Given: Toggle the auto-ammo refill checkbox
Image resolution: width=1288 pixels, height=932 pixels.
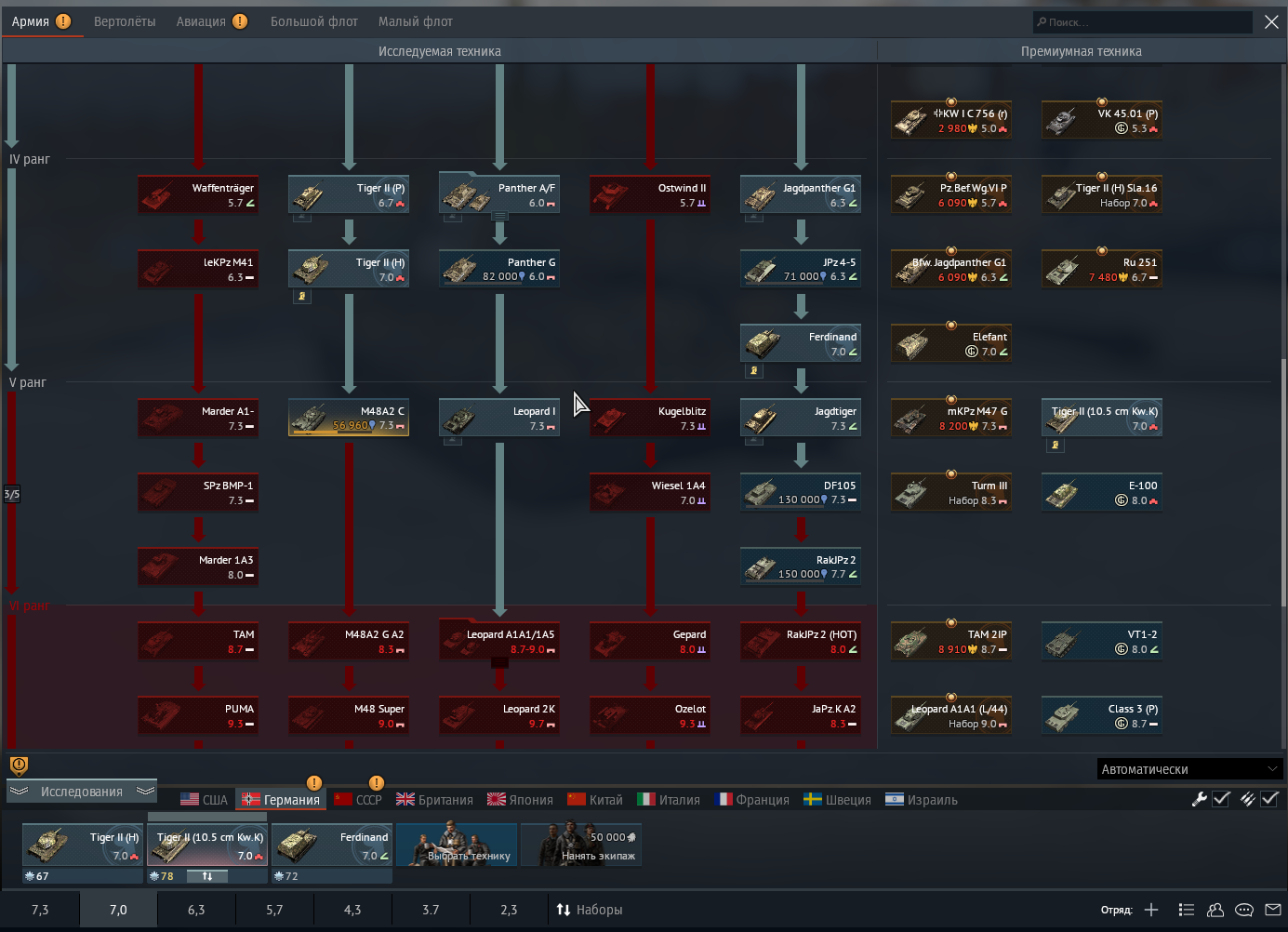Looking at the screenshot, I should coord(1269,799).
